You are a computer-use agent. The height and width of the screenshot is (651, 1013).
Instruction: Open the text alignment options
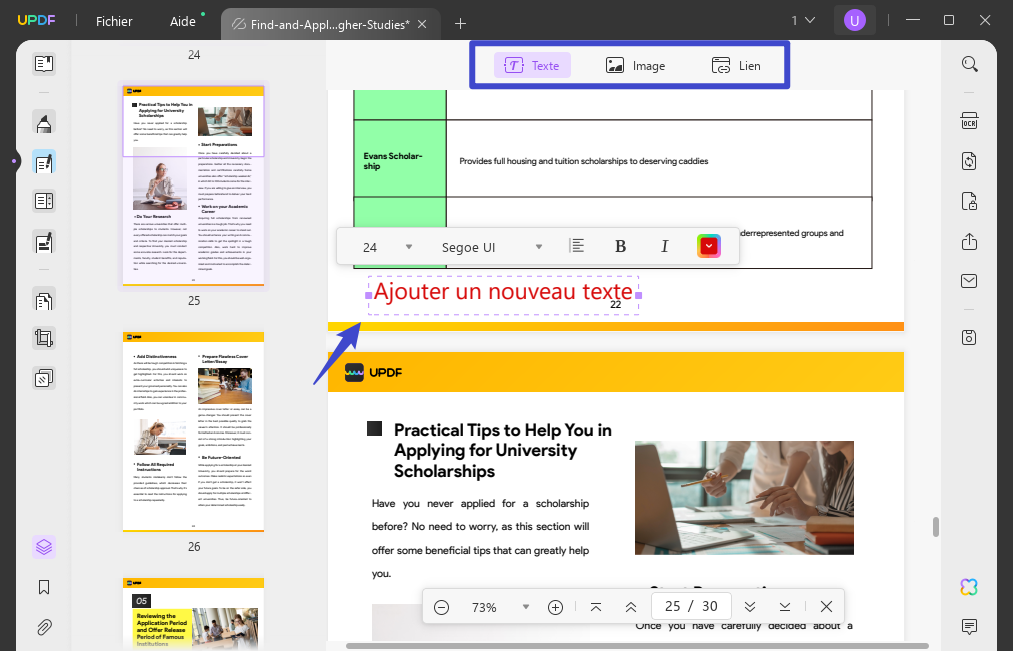tap(576, 246)
